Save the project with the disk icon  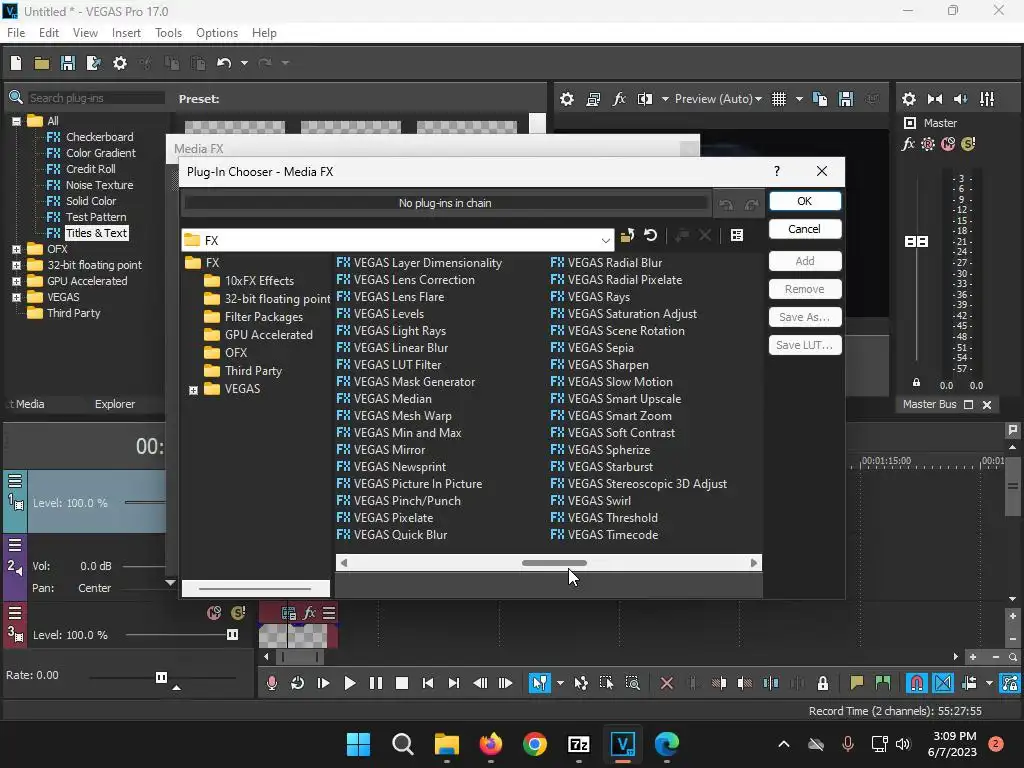[x=68, y=63]
